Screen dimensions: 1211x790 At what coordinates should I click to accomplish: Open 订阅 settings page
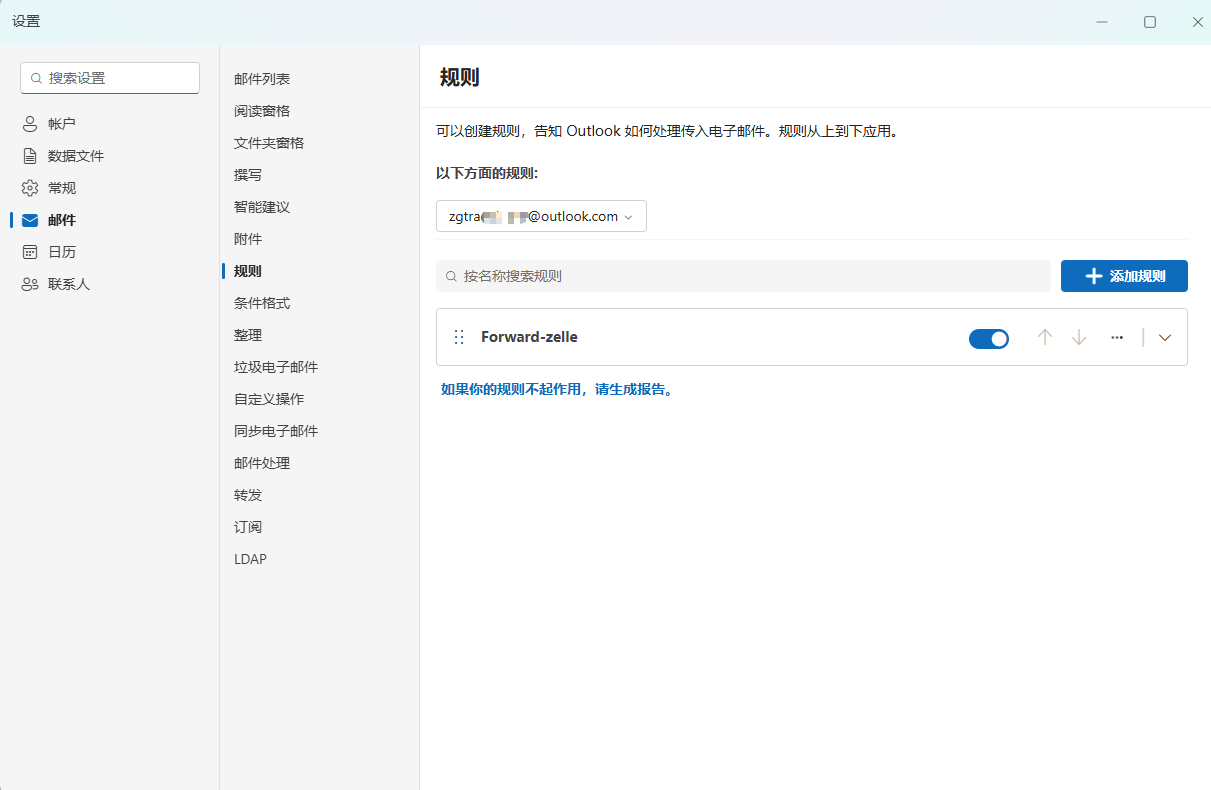[x=248, y=527]
